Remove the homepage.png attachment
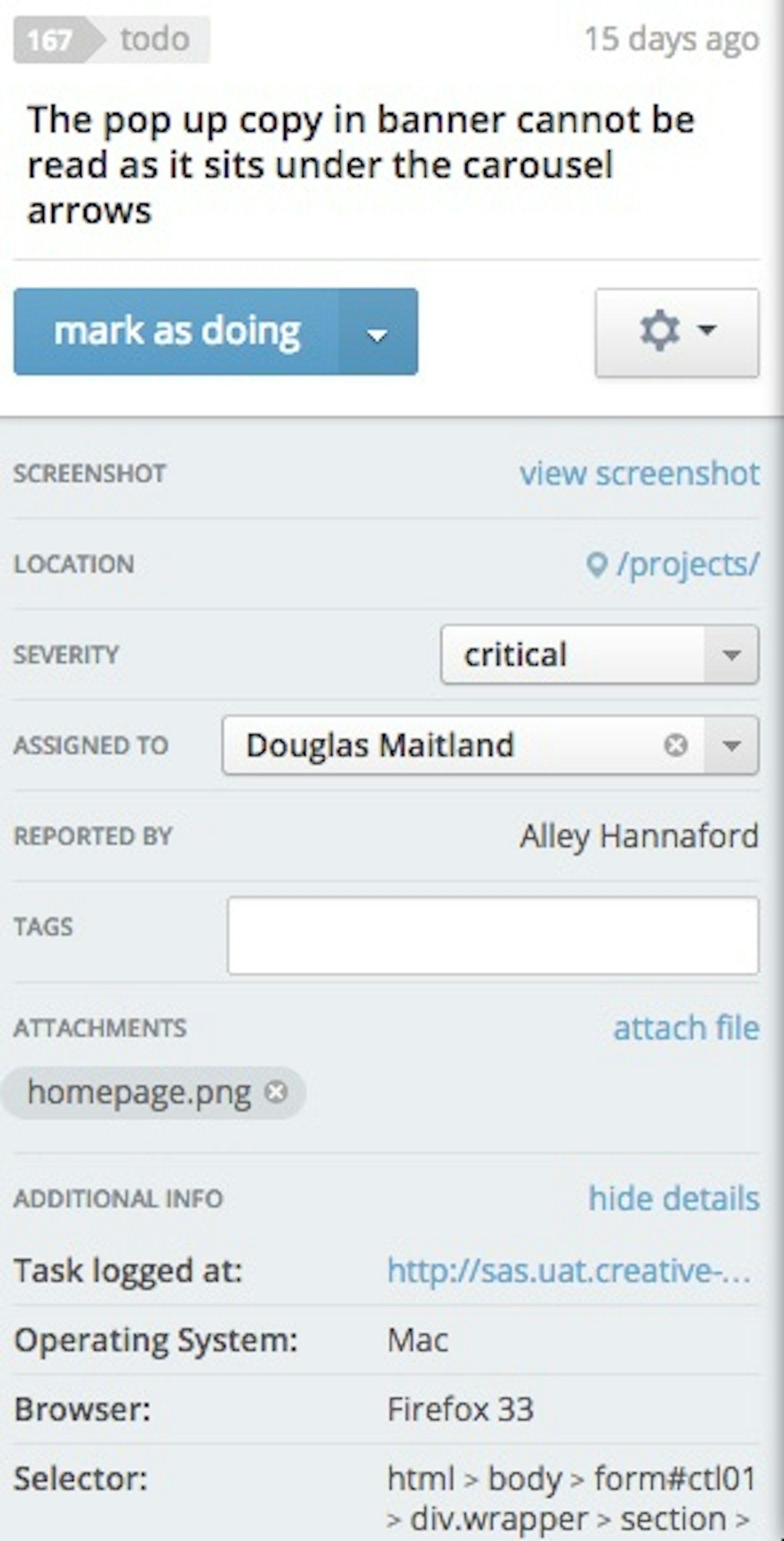Screen dimensions: 784x1541 click(276, 1091)
